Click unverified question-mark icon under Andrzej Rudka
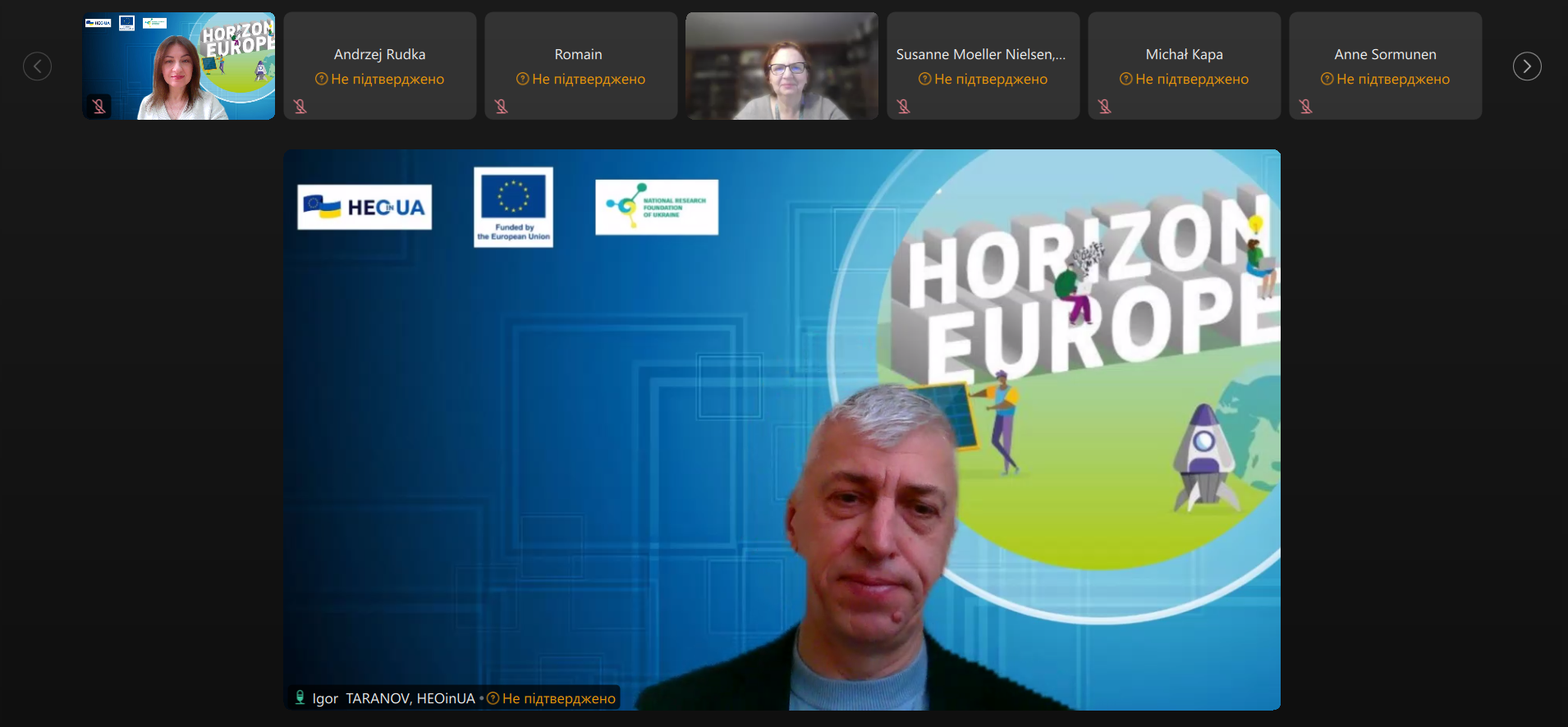1568x727 pixels. 321,80
